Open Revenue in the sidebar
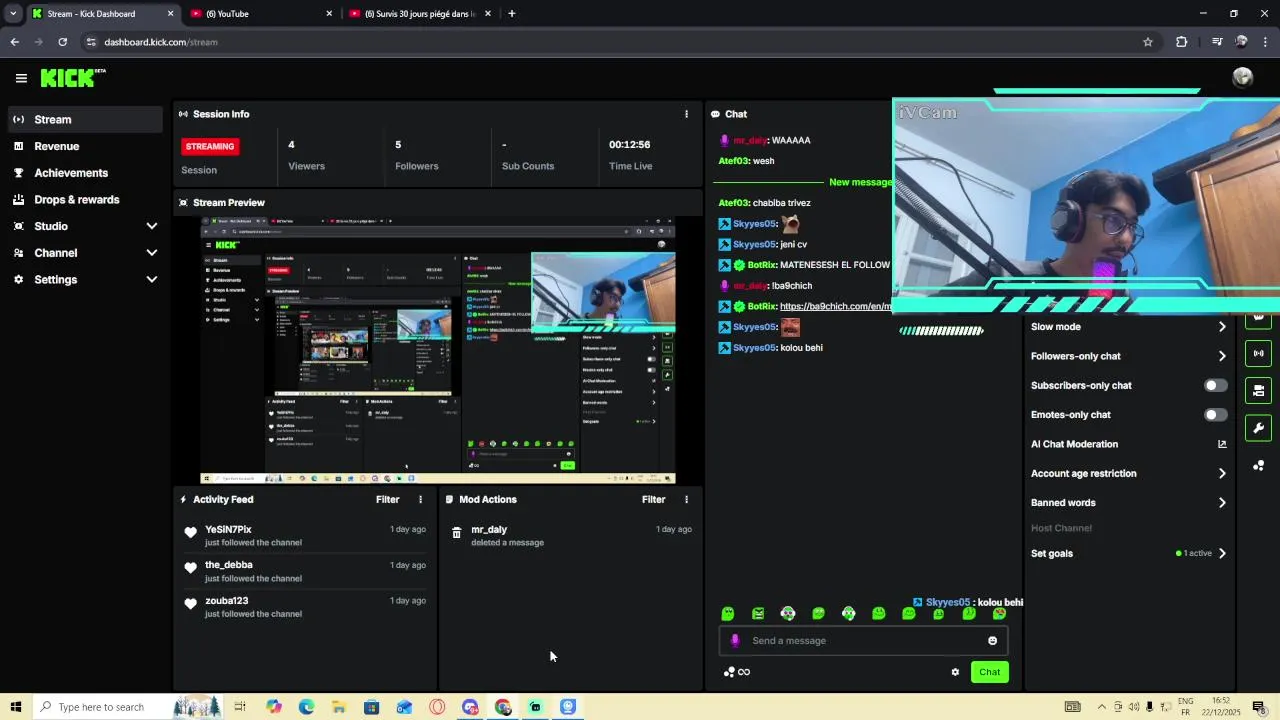The width and height of the screenshot is (1280, 720). click(85, 146)
